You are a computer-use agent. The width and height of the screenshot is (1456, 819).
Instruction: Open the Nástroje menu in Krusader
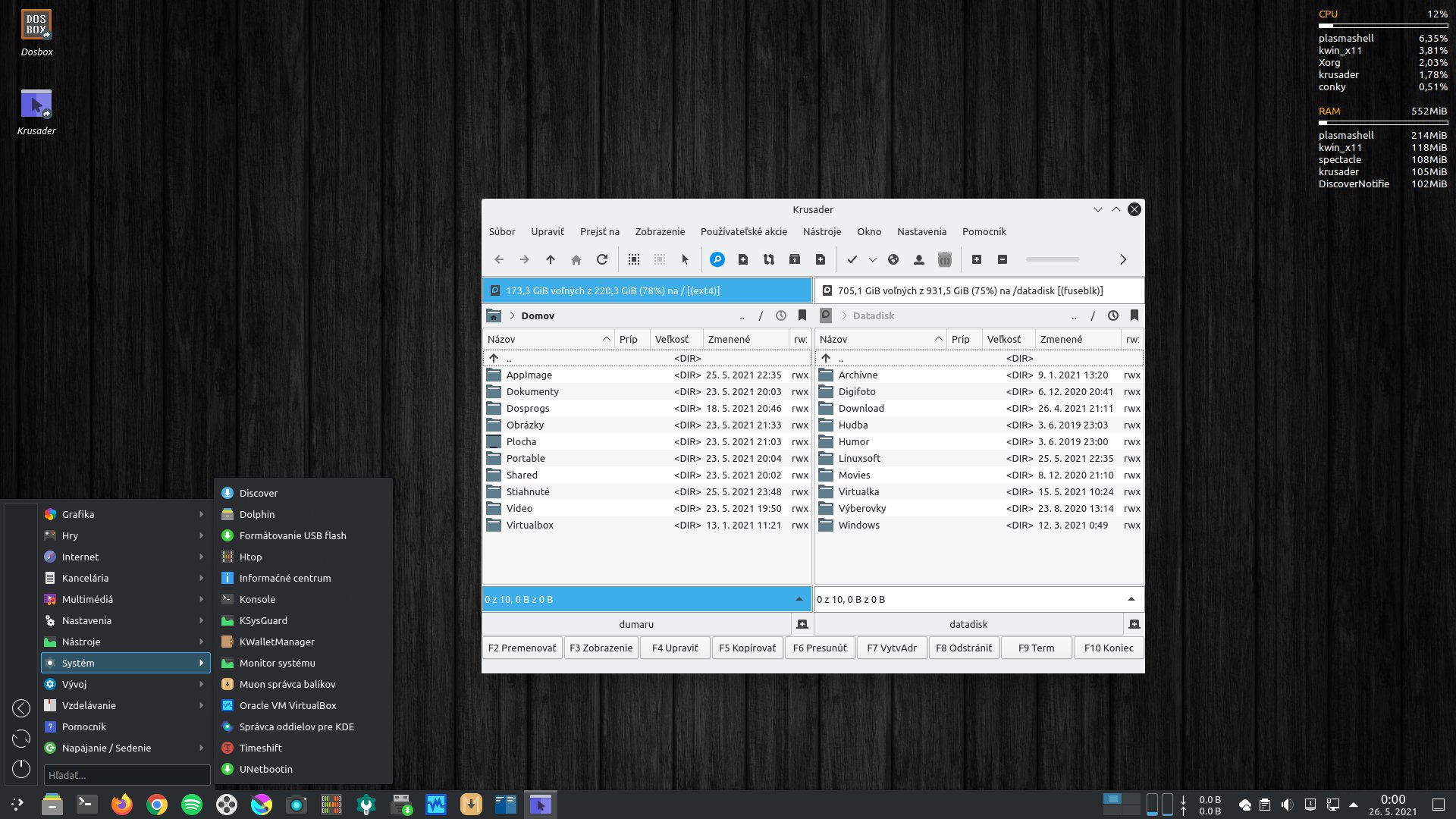[x=822, y=232]
